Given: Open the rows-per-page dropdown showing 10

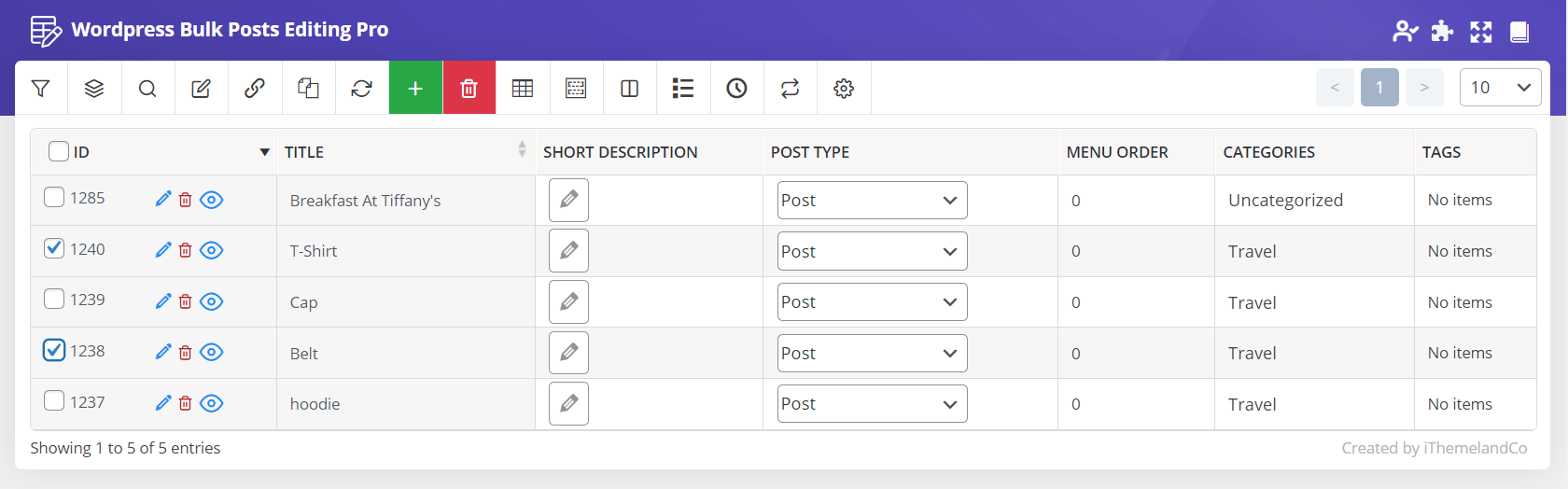Looking at the screenshot, I should [x=1500, y=88].
